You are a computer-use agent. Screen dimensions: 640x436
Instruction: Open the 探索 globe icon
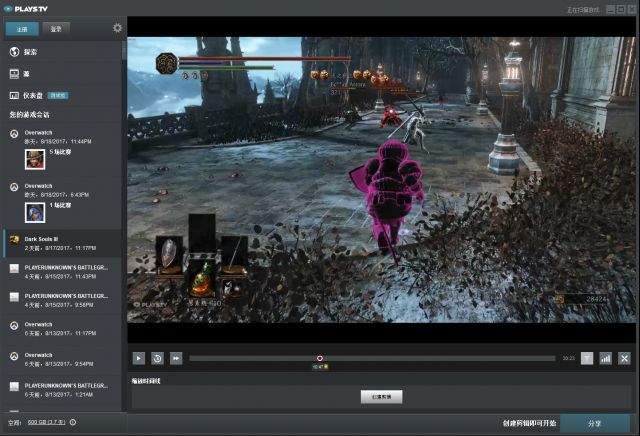(x=14, y=51)
